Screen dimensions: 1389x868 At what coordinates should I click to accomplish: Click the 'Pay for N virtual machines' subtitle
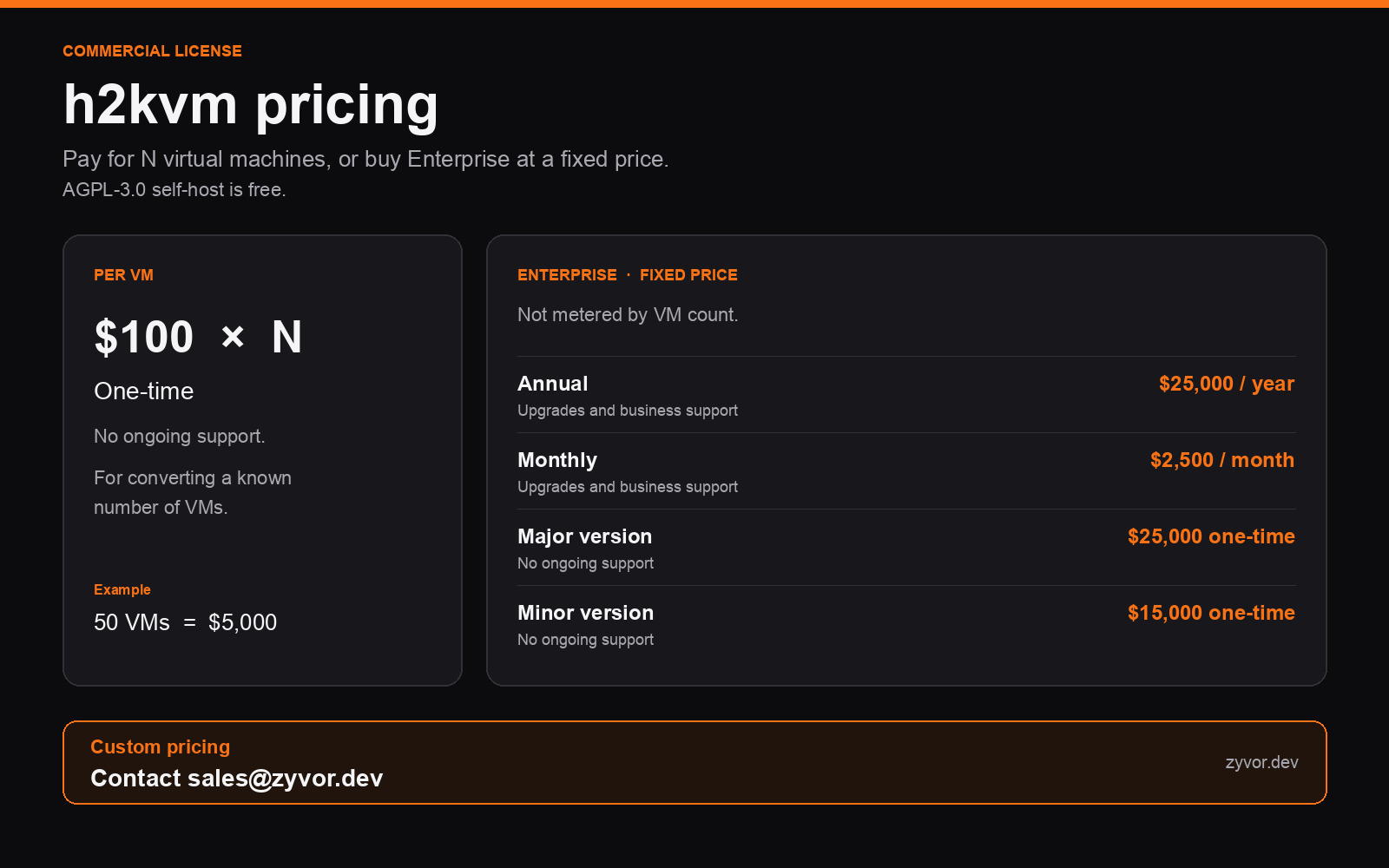(365, 159)
